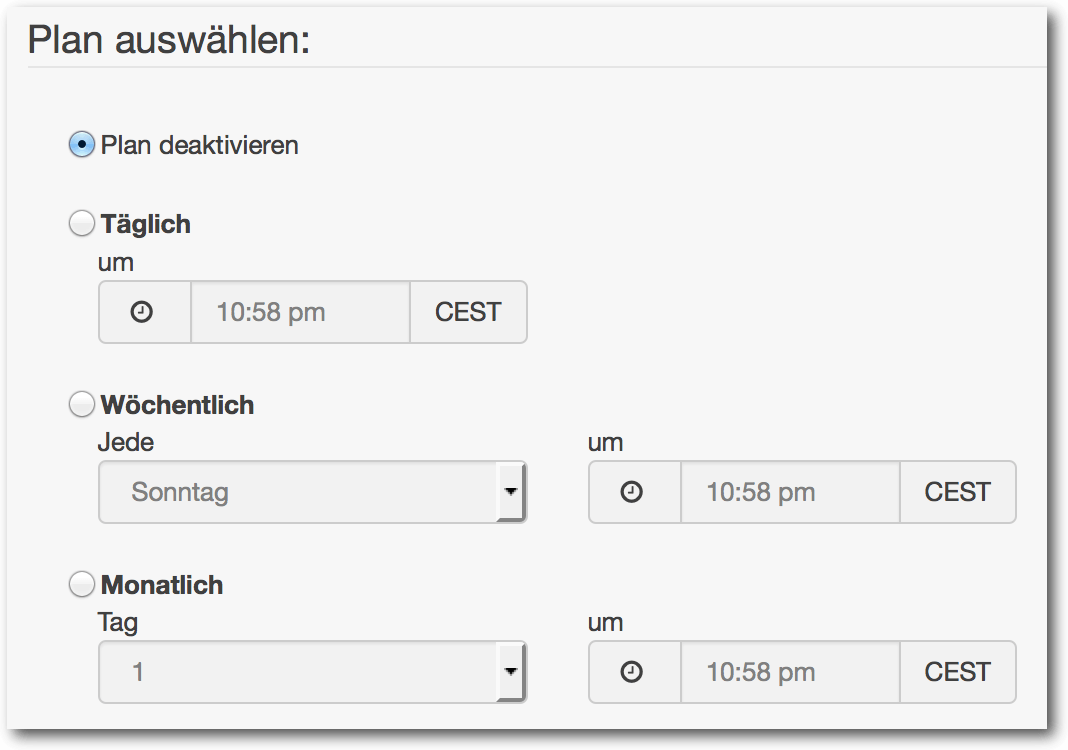
Task: Enable the Monatlich schedule radio button
Action: [82, 585]
